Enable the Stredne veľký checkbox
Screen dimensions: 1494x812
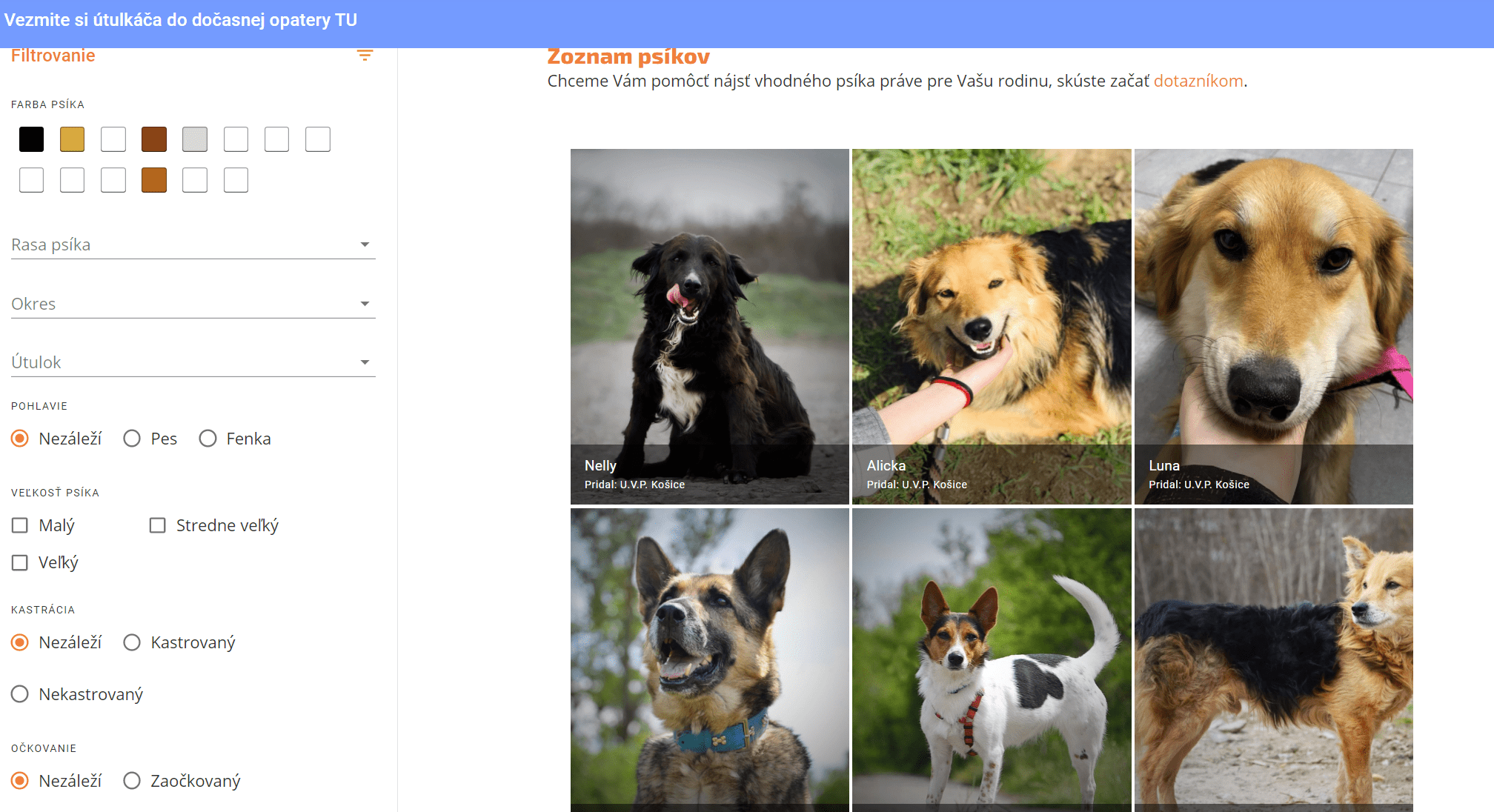157,525
